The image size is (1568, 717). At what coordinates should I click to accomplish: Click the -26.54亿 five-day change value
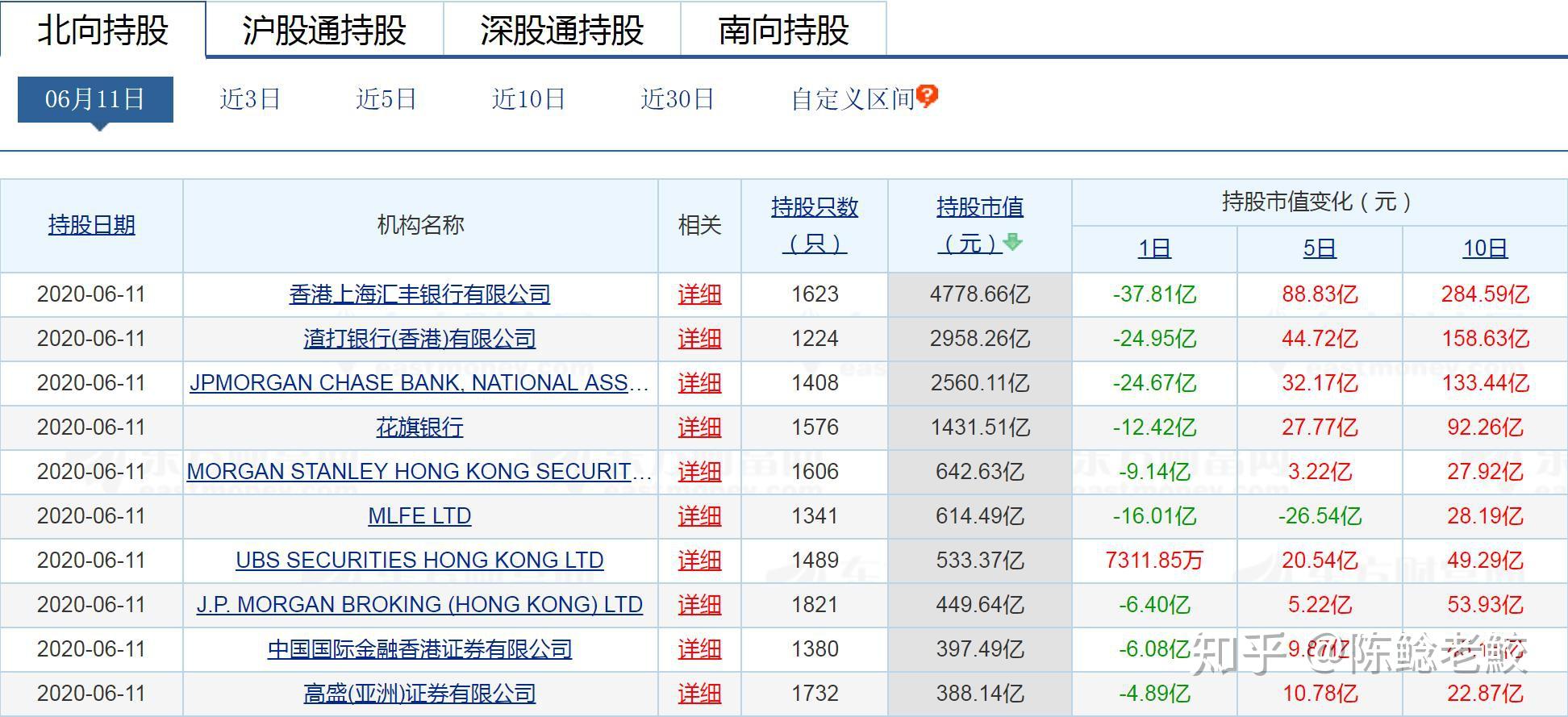1320,516
